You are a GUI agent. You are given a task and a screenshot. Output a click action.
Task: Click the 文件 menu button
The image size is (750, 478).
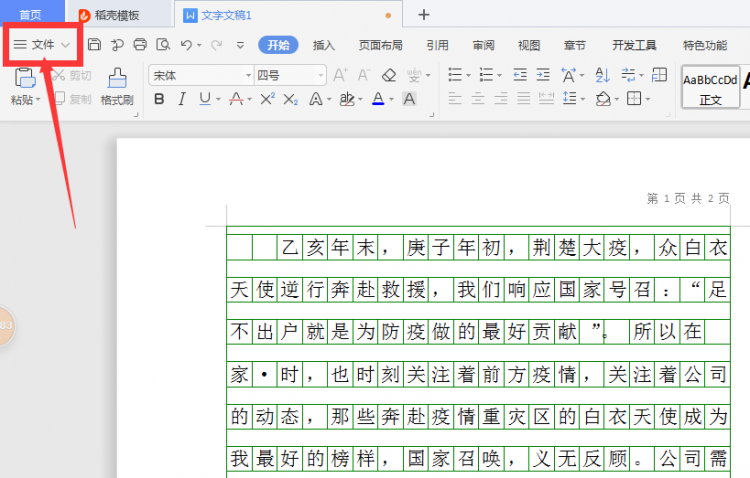[42, 44]
